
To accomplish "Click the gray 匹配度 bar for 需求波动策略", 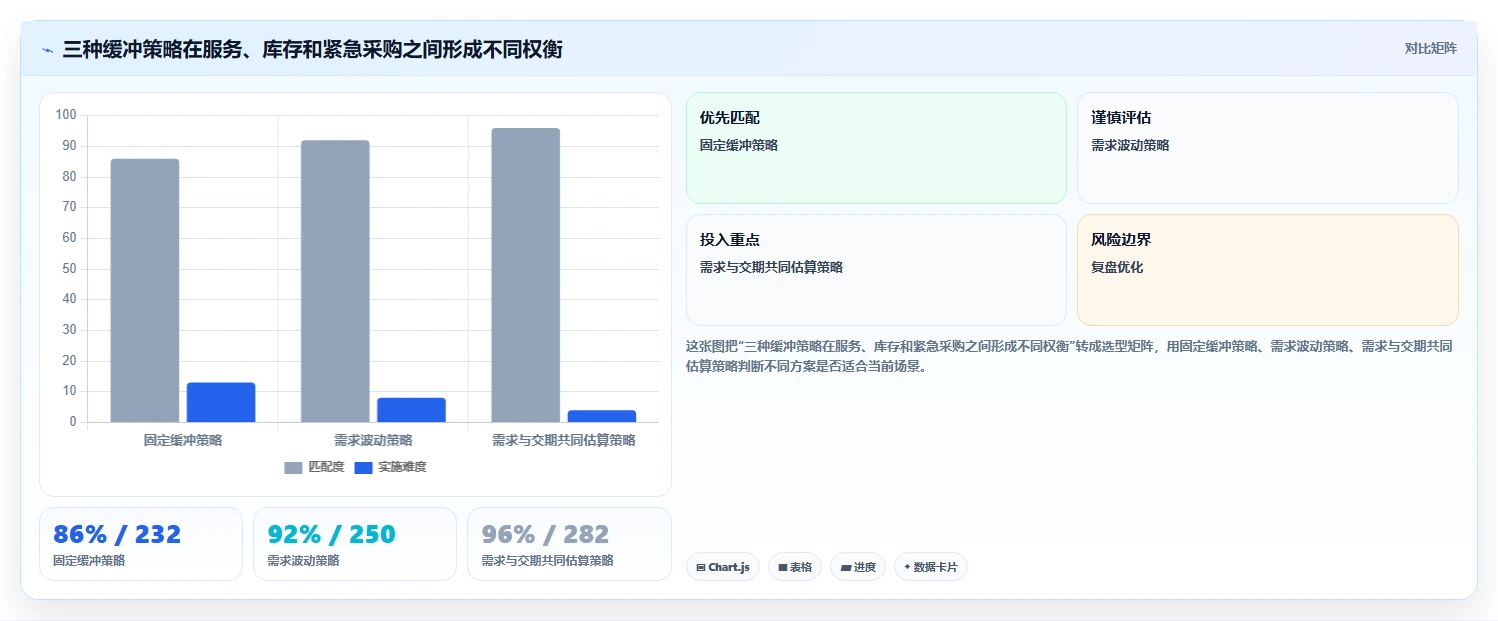I will (335, 281).
